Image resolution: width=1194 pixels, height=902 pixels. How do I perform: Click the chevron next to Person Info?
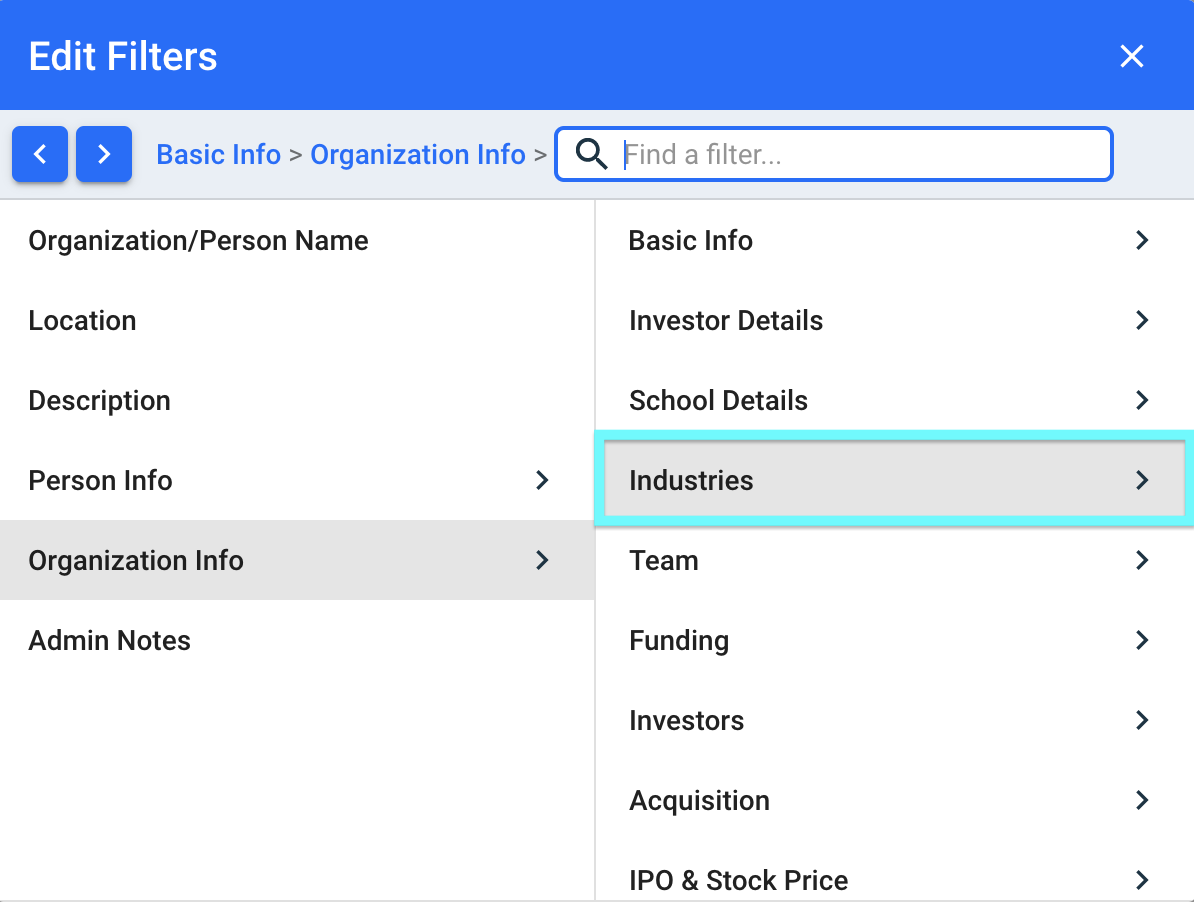coord(542,480)
